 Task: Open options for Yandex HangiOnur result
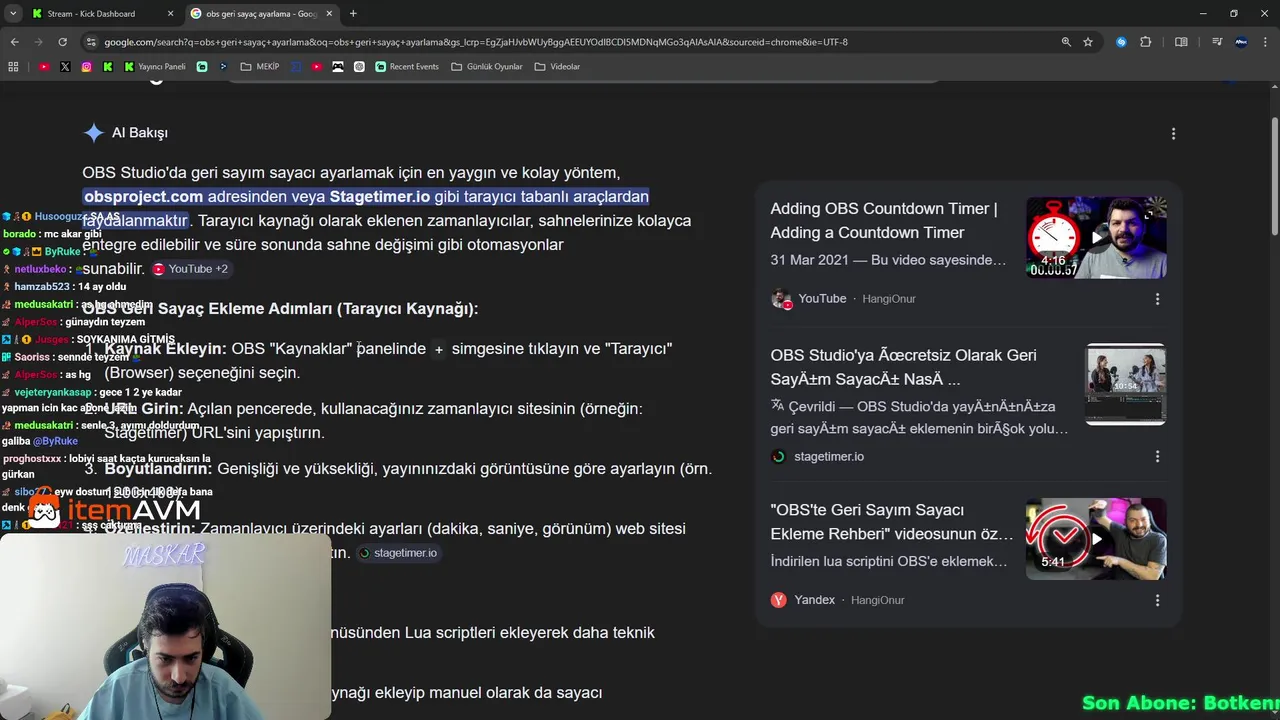[x=1157, y=600]
